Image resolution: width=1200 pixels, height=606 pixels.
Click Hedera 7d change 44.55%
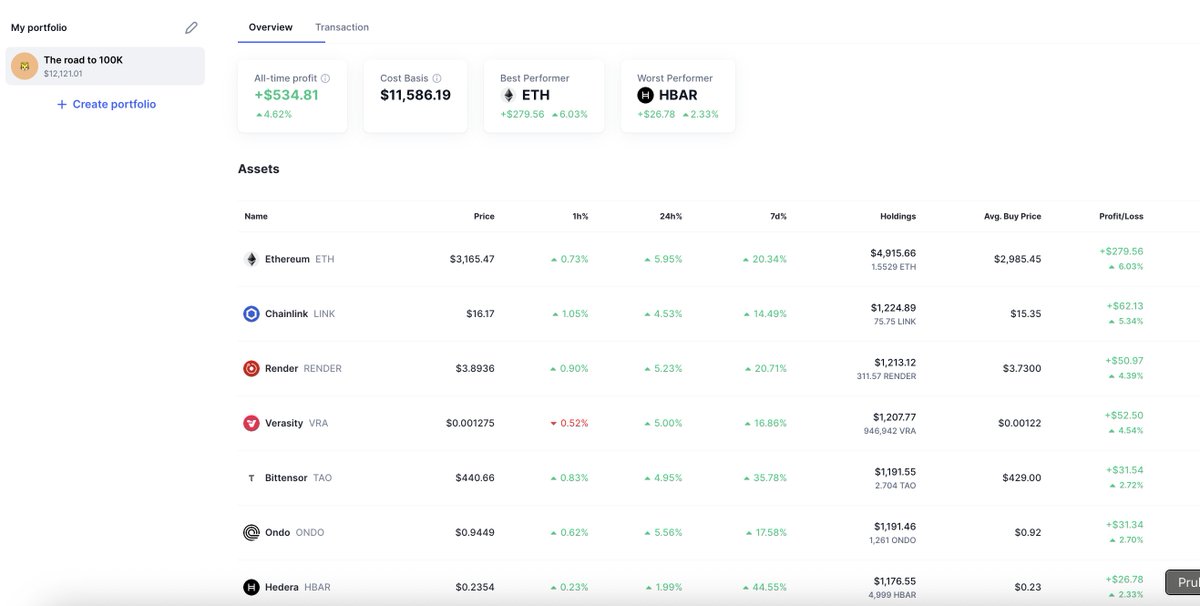click(x=765, y=587)
